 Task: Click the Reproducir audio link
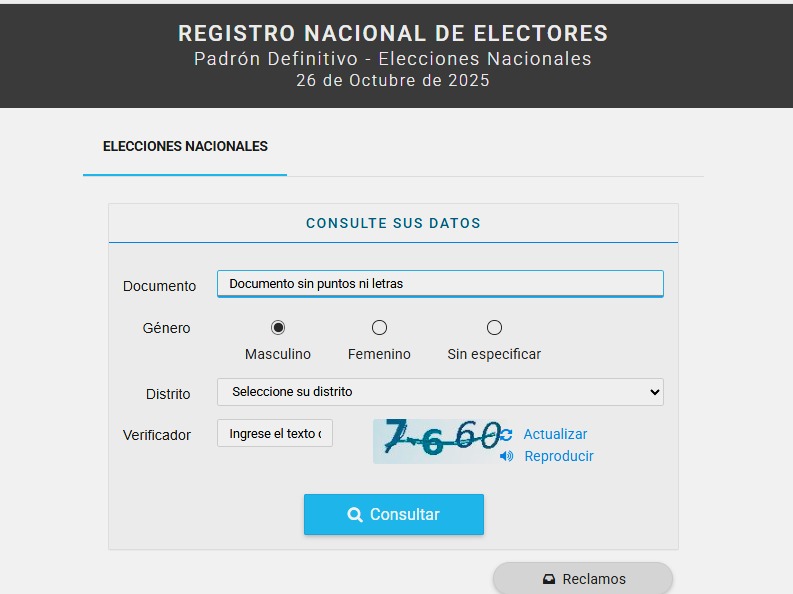(x=559, y=456)
